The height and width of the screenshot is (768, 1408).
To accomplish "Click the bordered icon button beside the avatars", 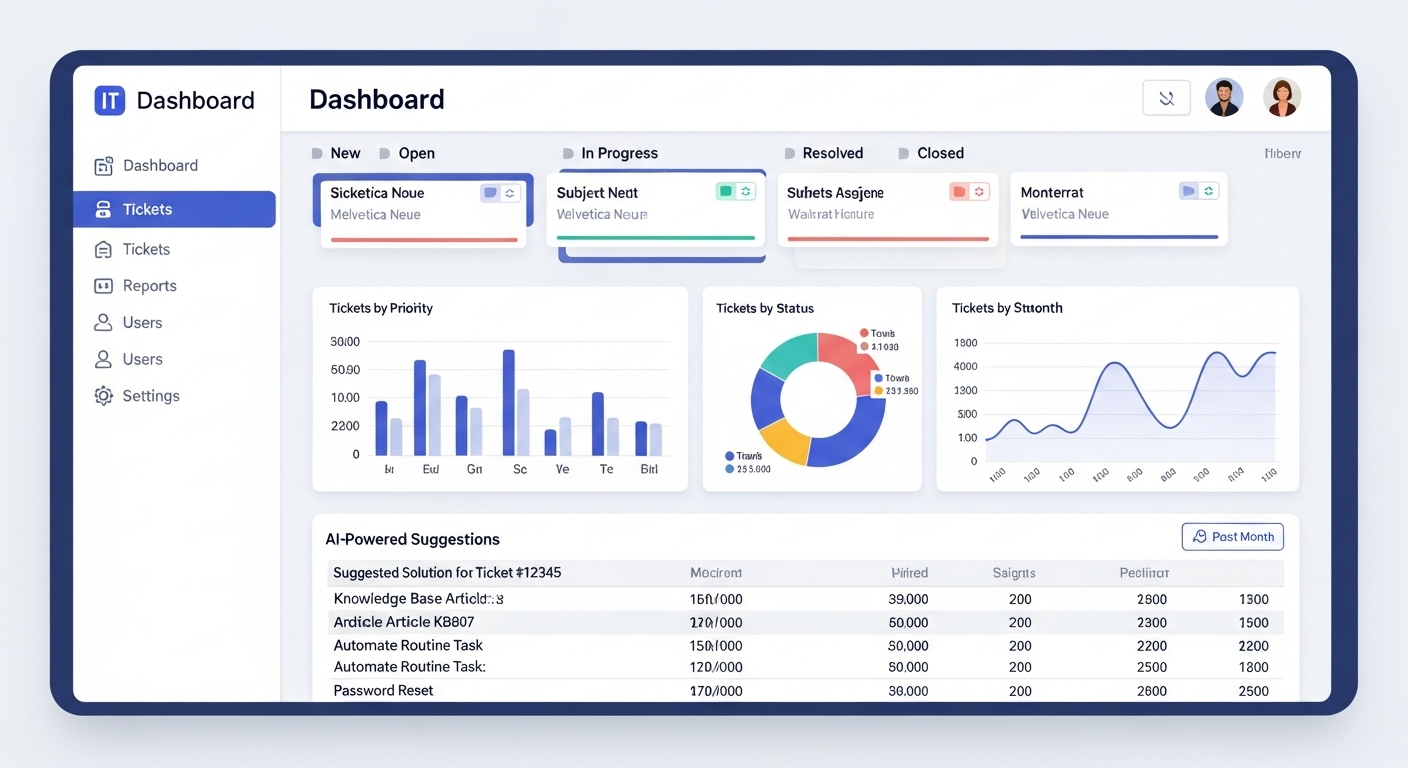I will pos(1166,98).
